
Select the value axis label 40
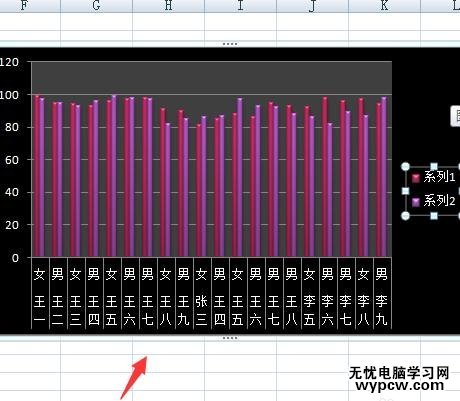click(x=12, y=192)
